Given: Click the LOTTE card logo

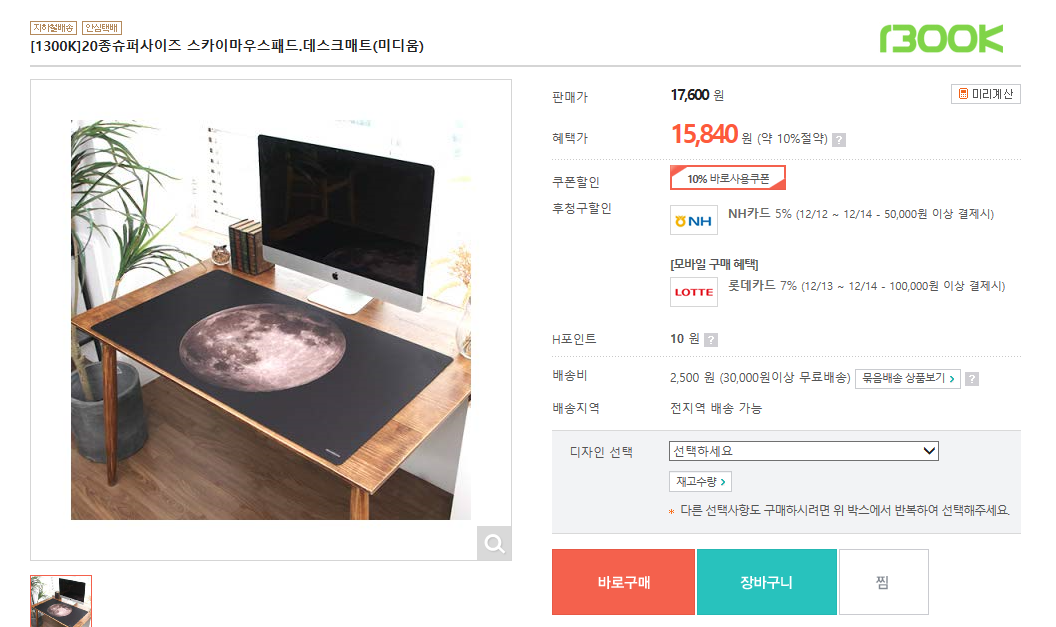Looking at the screenshot, I should [x=693, y=292].
